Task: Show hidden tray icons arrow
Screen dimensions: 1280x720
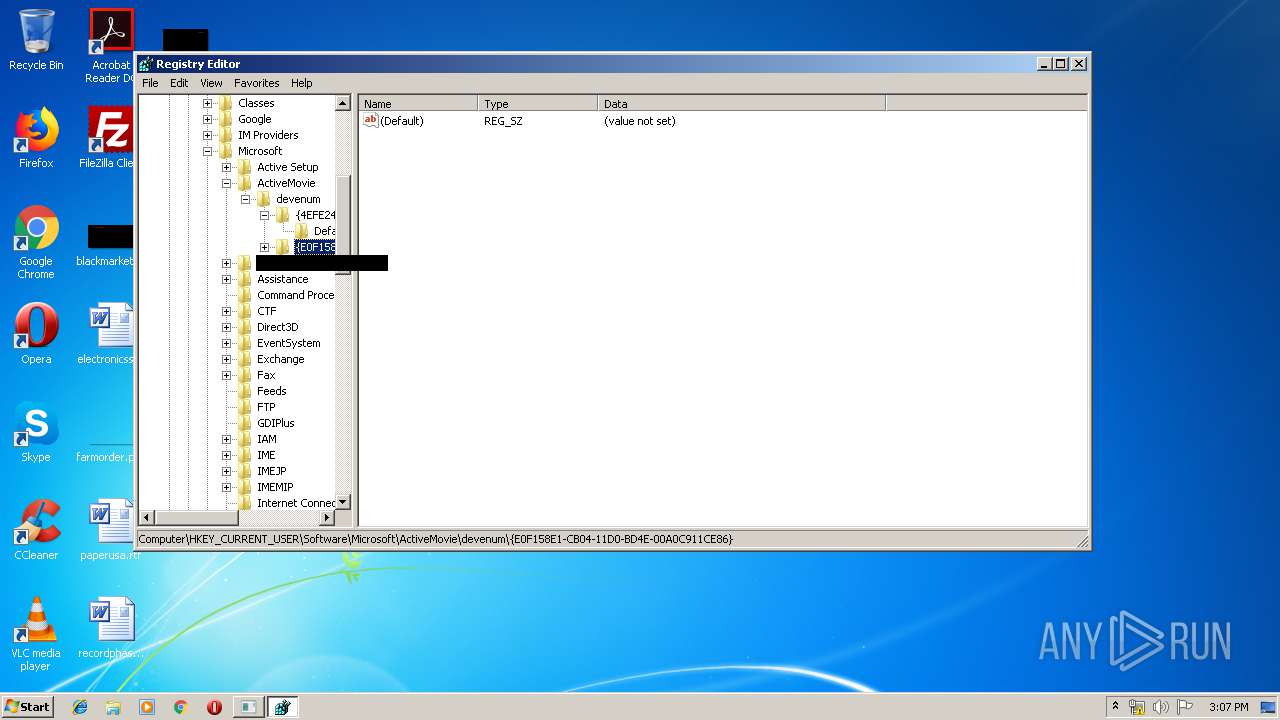Action: 1115,706
